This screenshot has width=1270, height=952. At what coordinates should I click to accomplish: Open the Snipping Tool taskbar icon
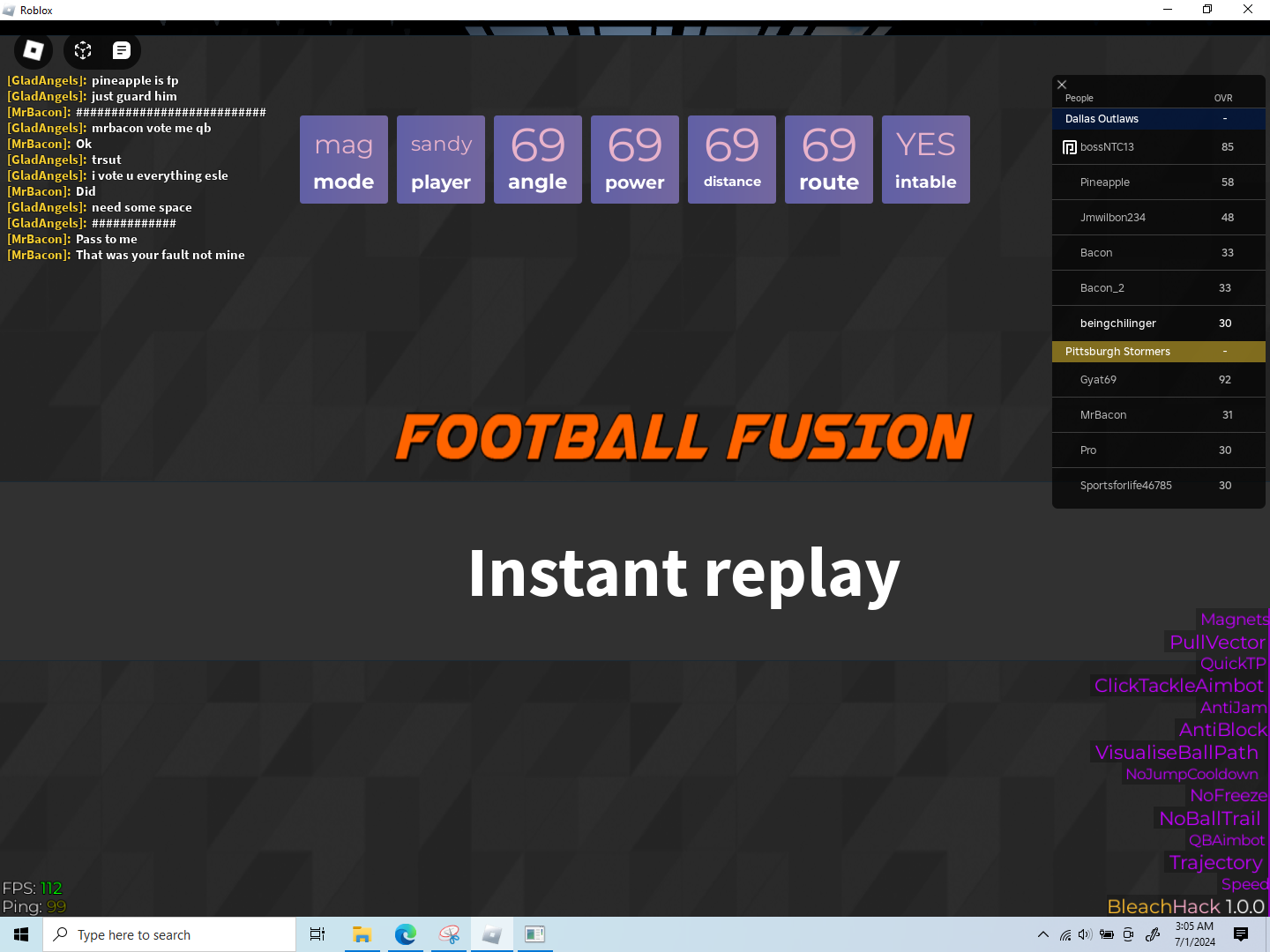tap(449, 934)
